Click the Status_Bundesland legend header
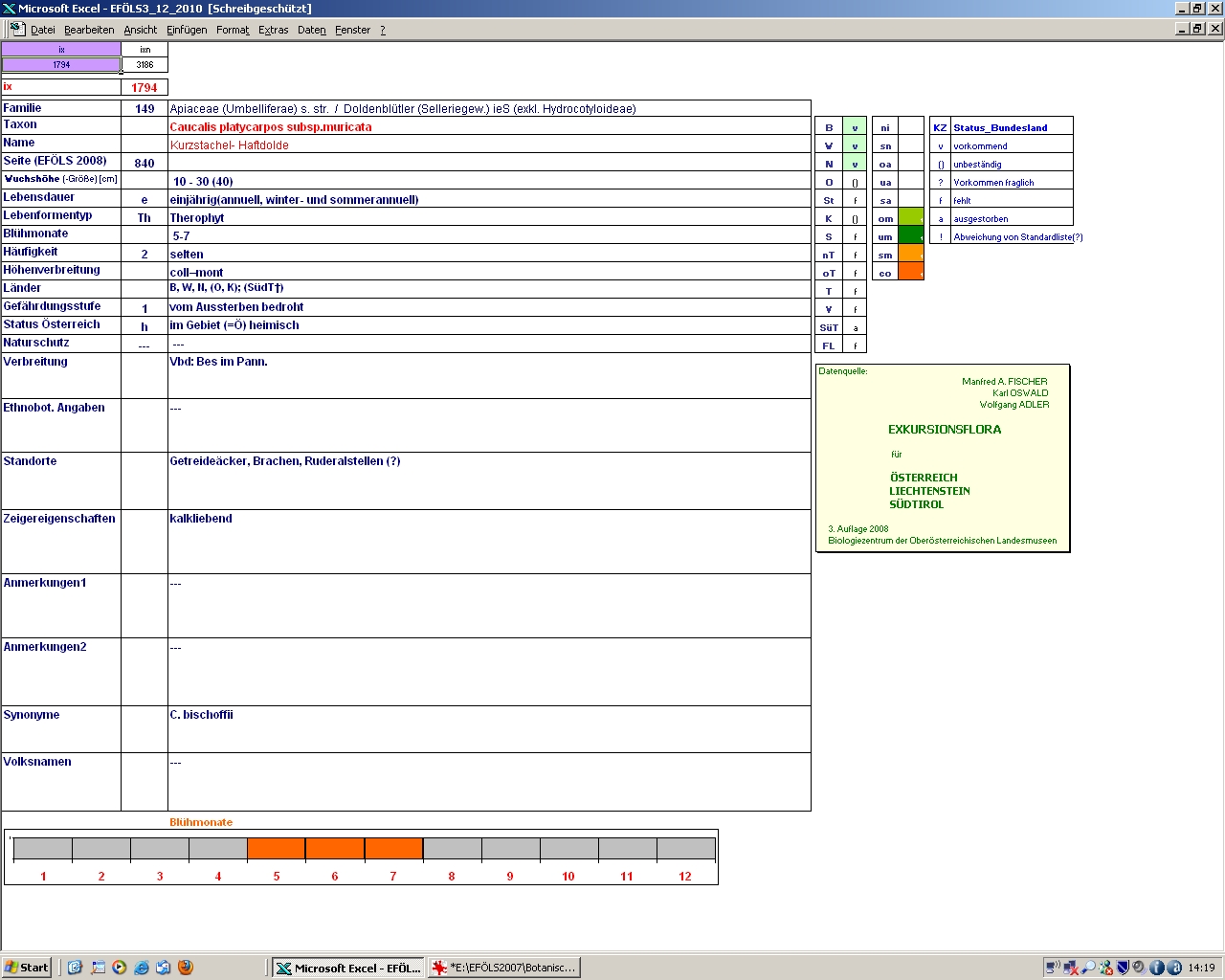This screenshot has width=1225, height=980. (1000, 127)
